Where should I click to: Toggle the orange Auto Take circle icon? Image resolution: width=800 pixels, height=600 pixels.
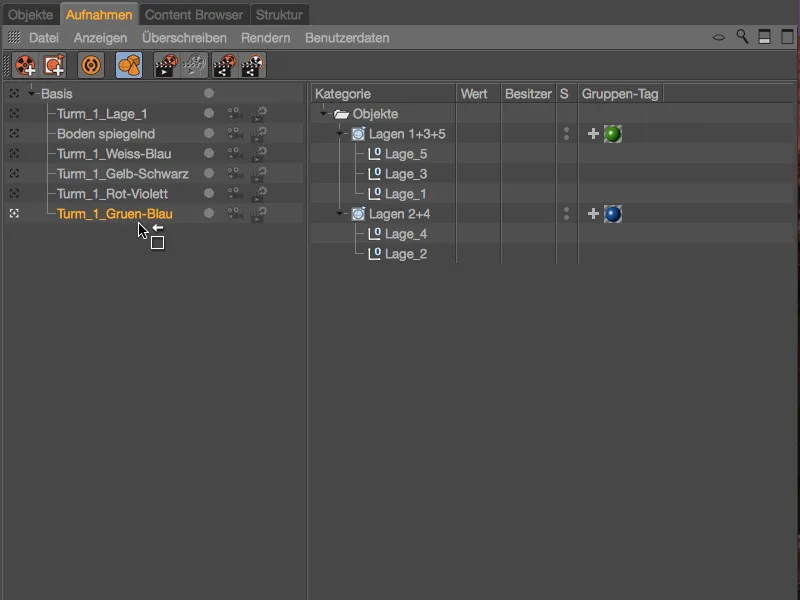point(91,65)
